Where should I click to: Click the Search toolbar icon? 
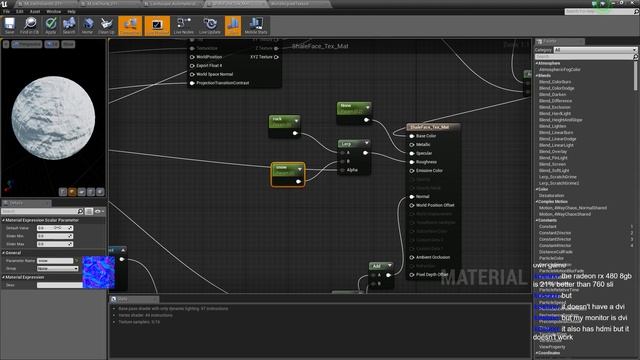tap(69, 26)
